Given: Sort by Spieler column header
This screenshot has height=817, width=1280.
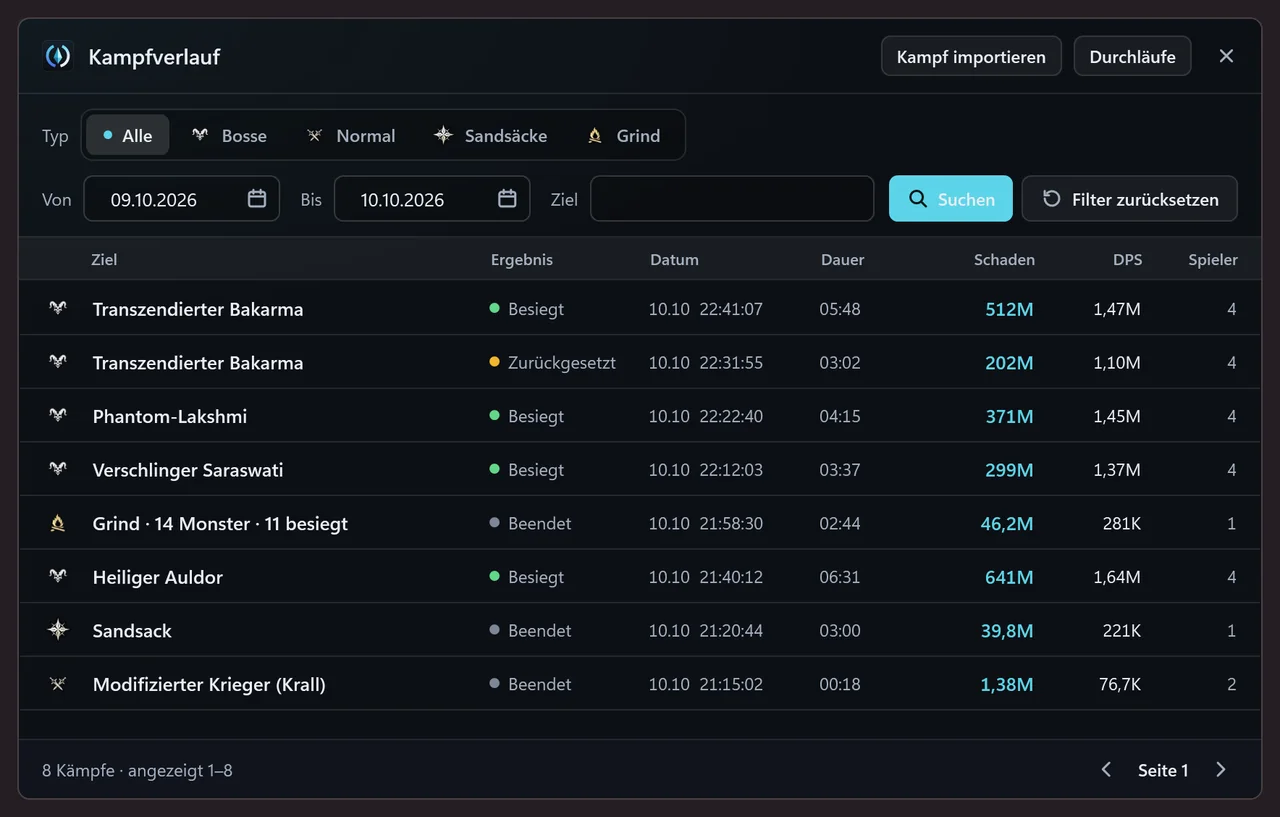Looking at the screenshot, I should point(1213,259).
